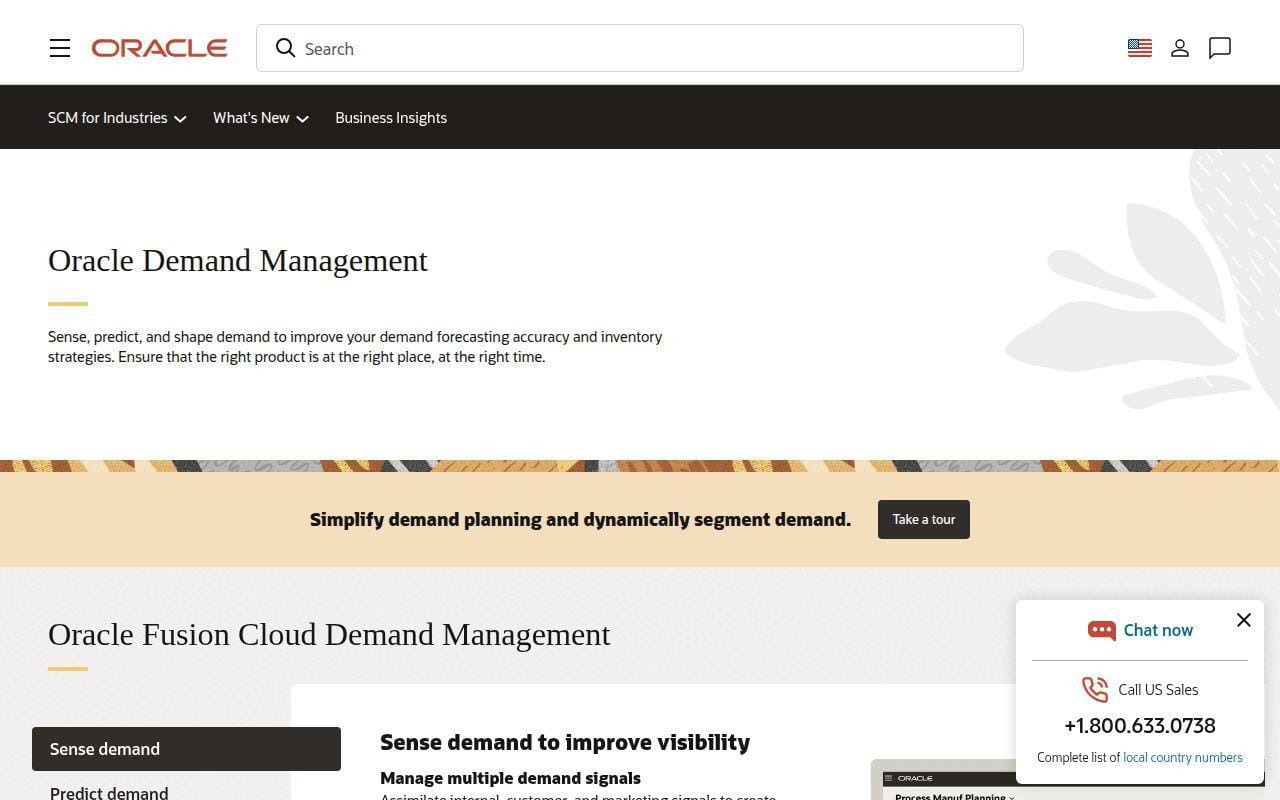Click into the Search input field
This screenshot has height=800, width=1280.
(640, 48)
